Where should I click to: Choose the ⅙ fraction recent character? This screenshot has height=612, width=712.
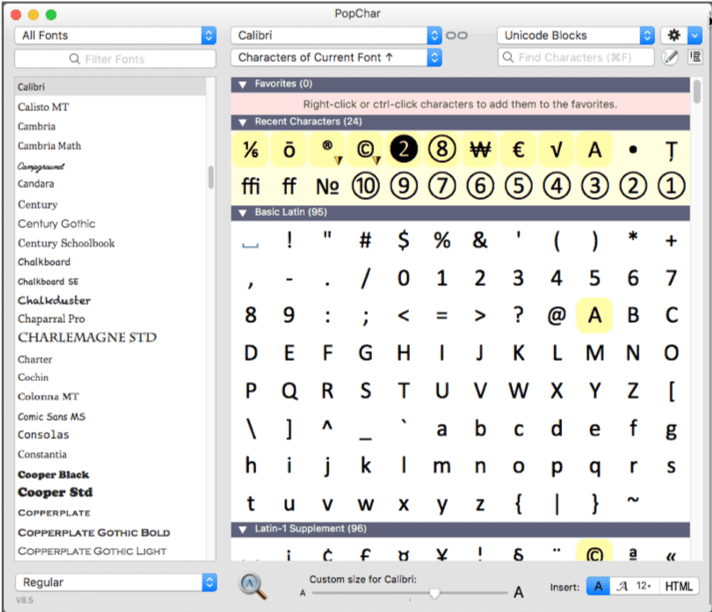click(251, 149)
